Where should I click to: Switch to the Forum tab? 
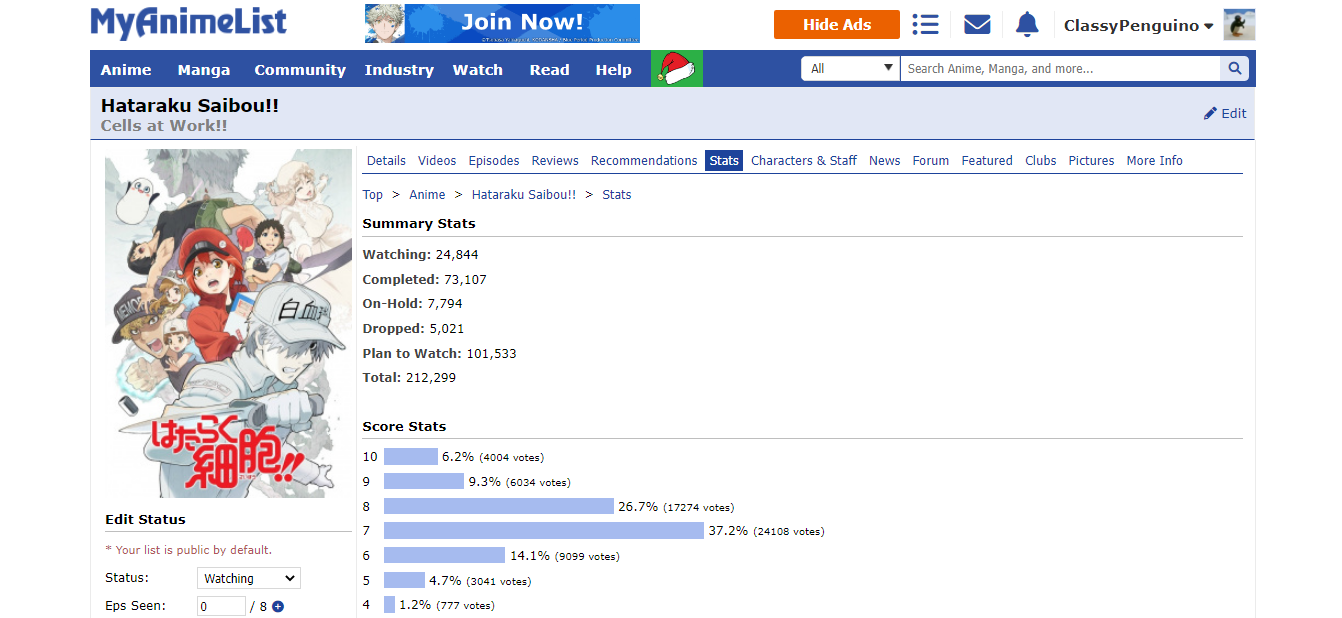coord(931,160)
